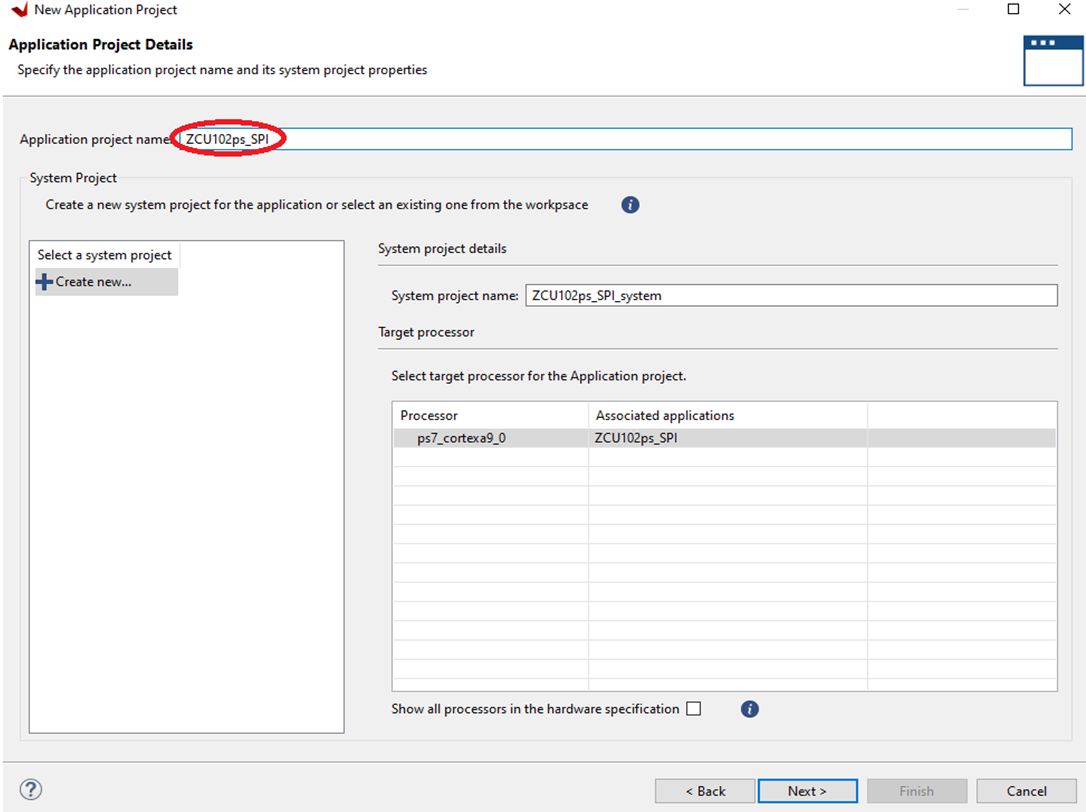The image size is (1086, 812).
Task: Cancel the New Application Project wizard
Action: (x=1026, y=791)
